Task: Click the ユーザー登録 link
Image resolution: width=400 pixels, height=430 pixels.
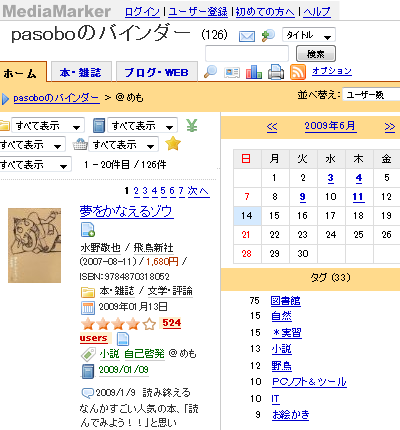Action: pos(198,12)
